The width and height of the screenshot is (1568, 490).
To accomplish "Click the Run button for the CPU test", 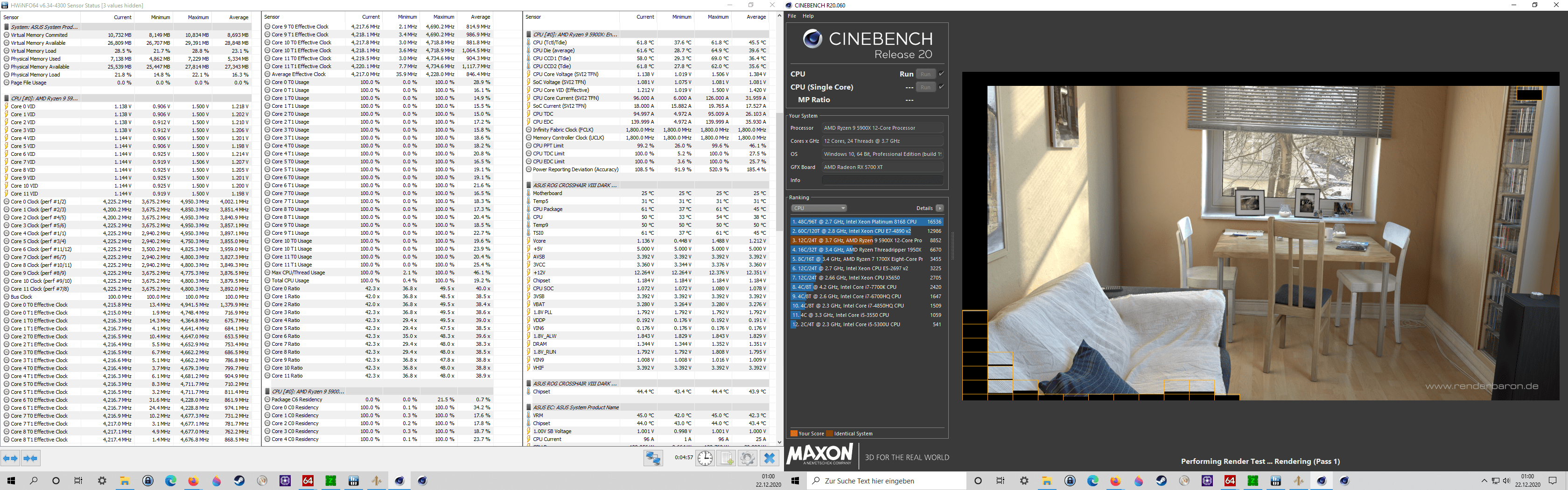I will 925,74.
